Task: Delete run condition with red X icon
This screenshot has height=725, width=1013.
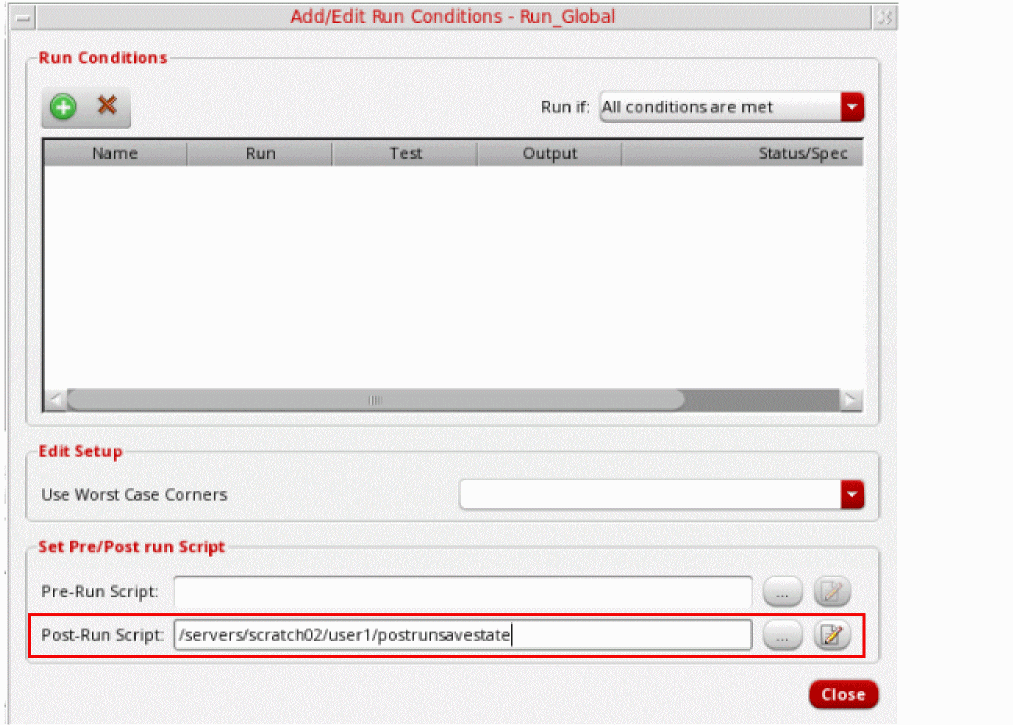Action: pos(107,105)
